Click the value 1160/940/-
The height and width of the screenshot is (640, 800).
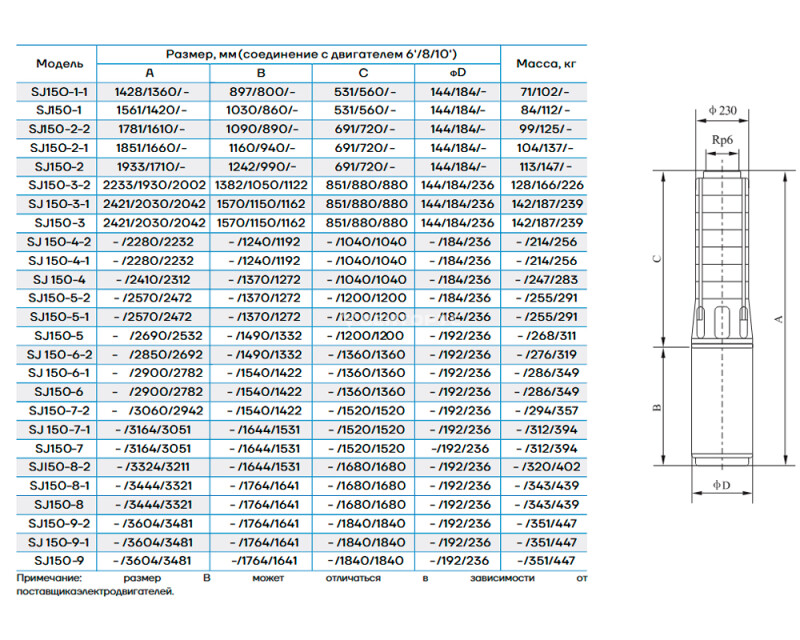pos(262,148)
